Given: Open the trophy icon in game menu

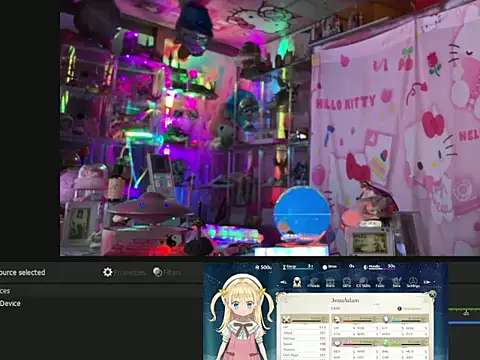Looking at the screenshot, I should tap(380, 282).
